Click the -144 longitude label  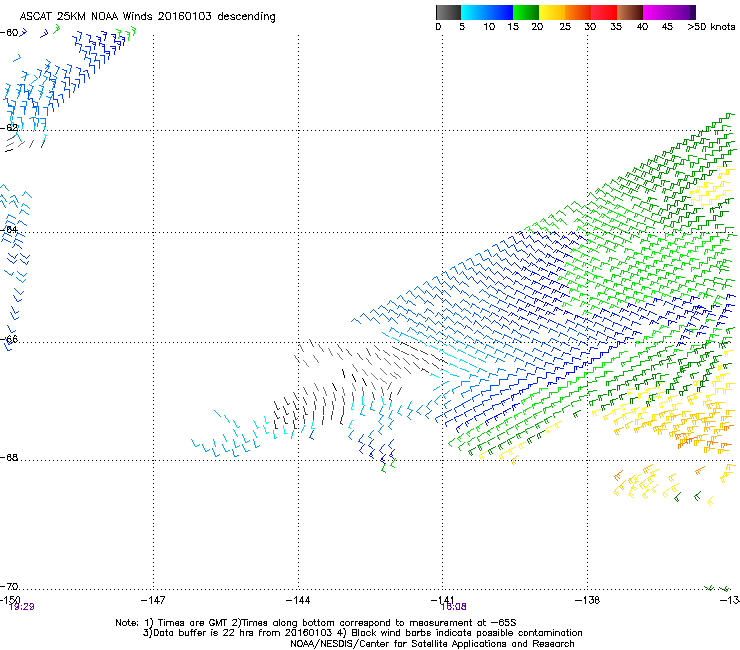point(298,600)
